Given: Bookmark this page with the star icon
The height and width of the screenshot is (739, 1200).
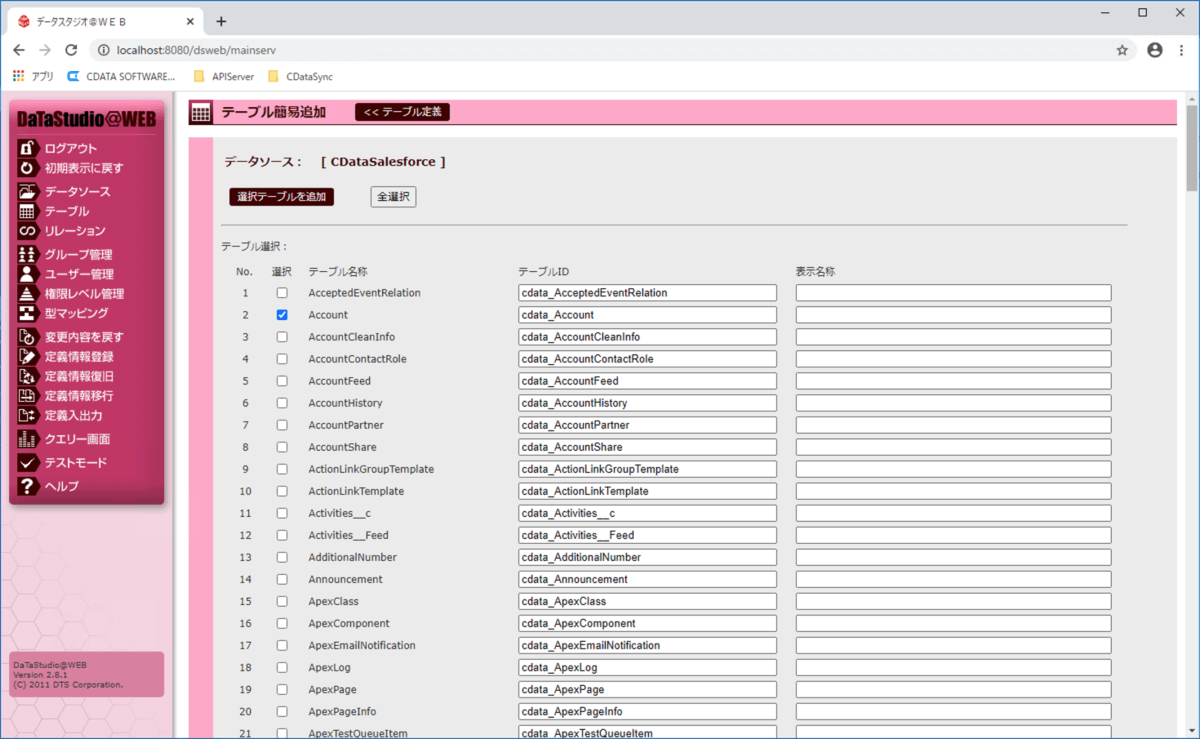Looking at the screenshot, I should 1122,50.
